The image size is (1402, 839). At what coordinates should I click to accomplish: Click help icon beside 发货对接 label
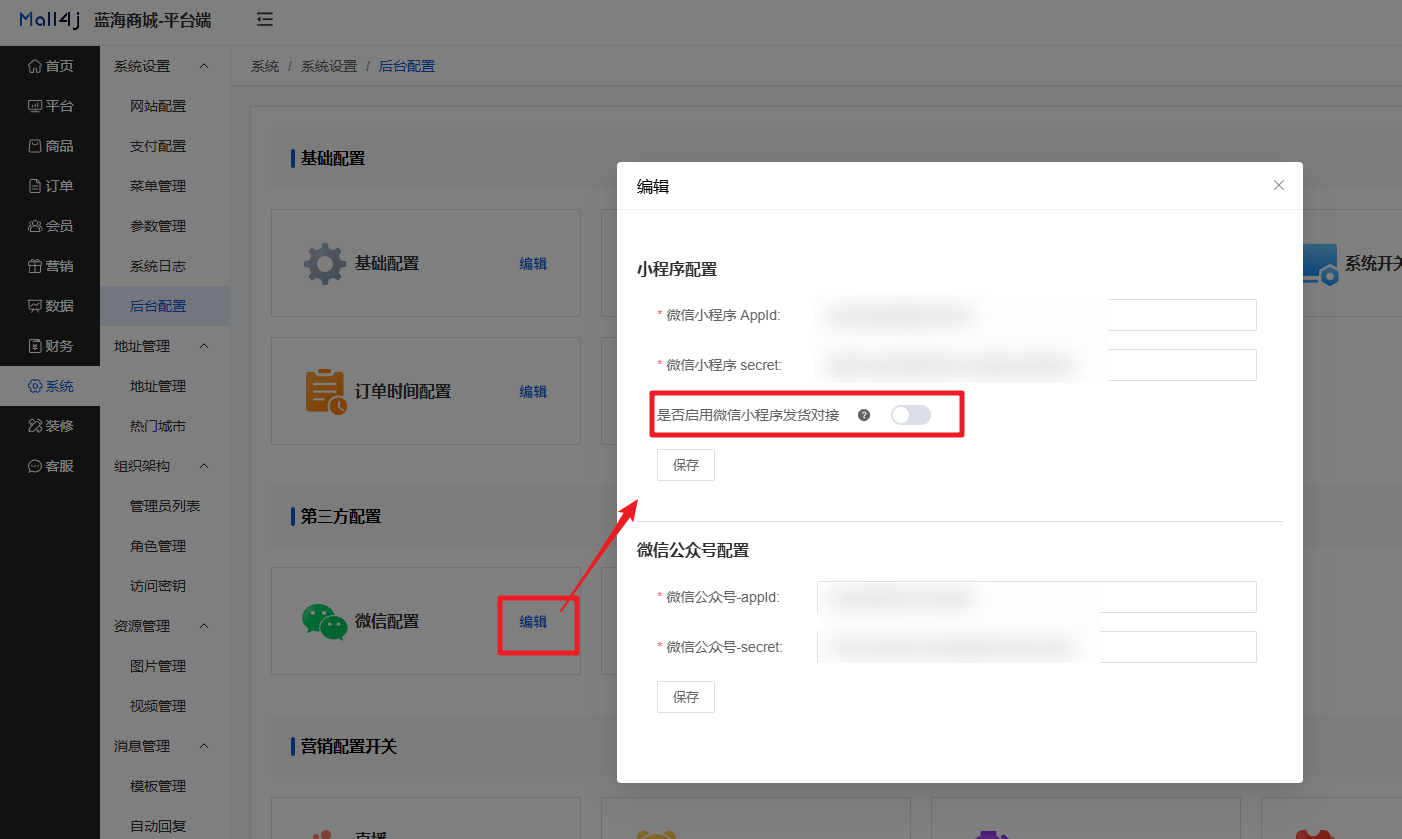pyautogui.click(x=864, y=415)
